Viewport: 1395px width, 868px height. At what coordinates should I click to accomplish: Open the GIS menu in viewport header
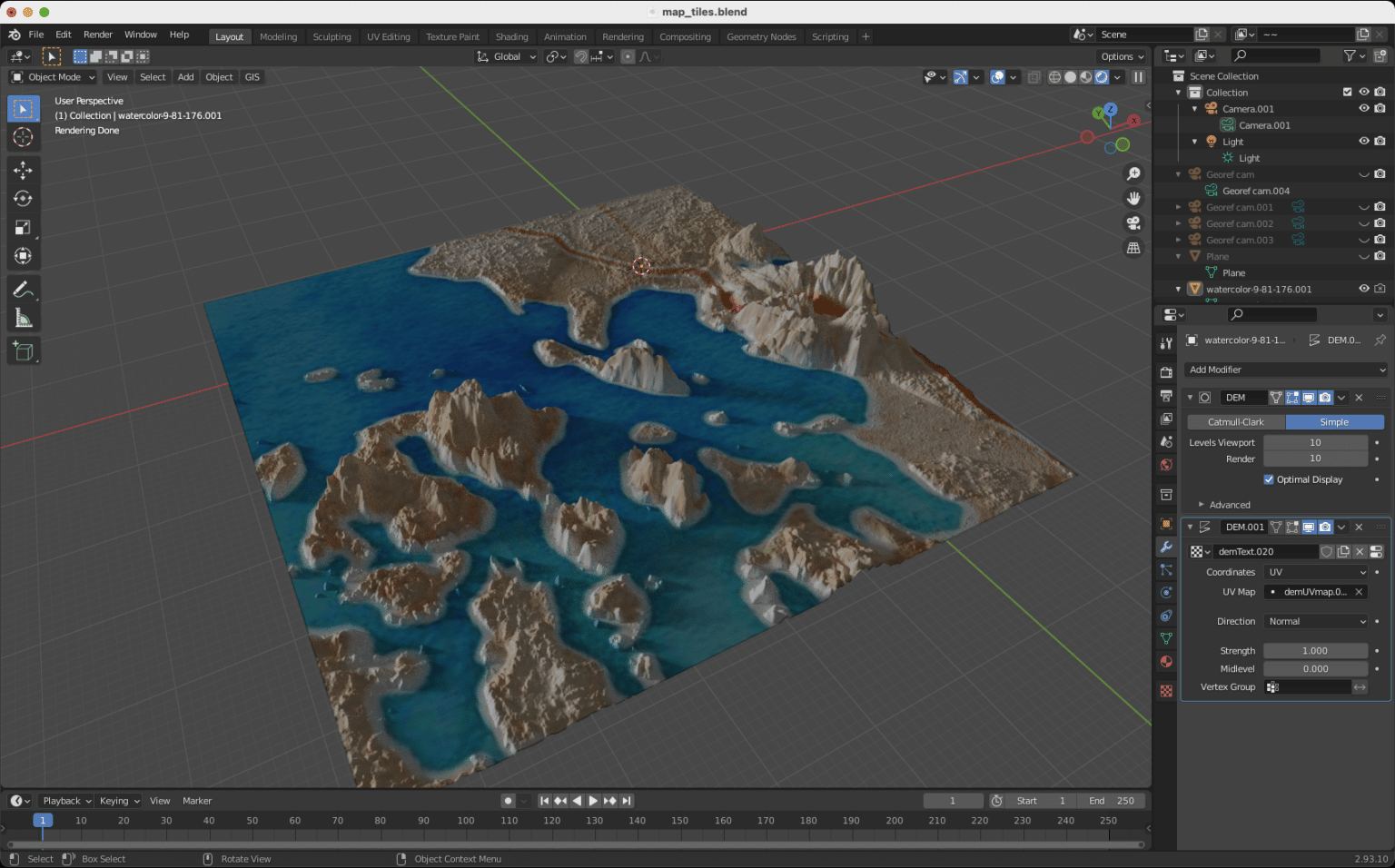tap(252, 77)
